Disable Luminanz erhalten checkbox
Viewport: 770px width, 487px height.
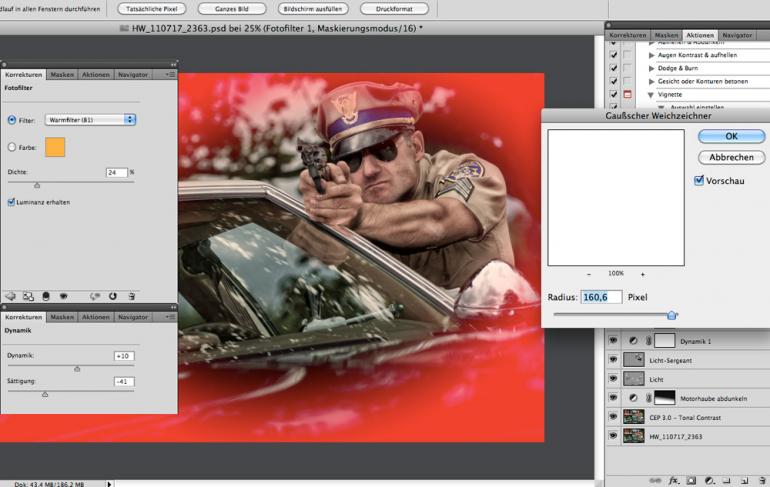coord(11,202)
